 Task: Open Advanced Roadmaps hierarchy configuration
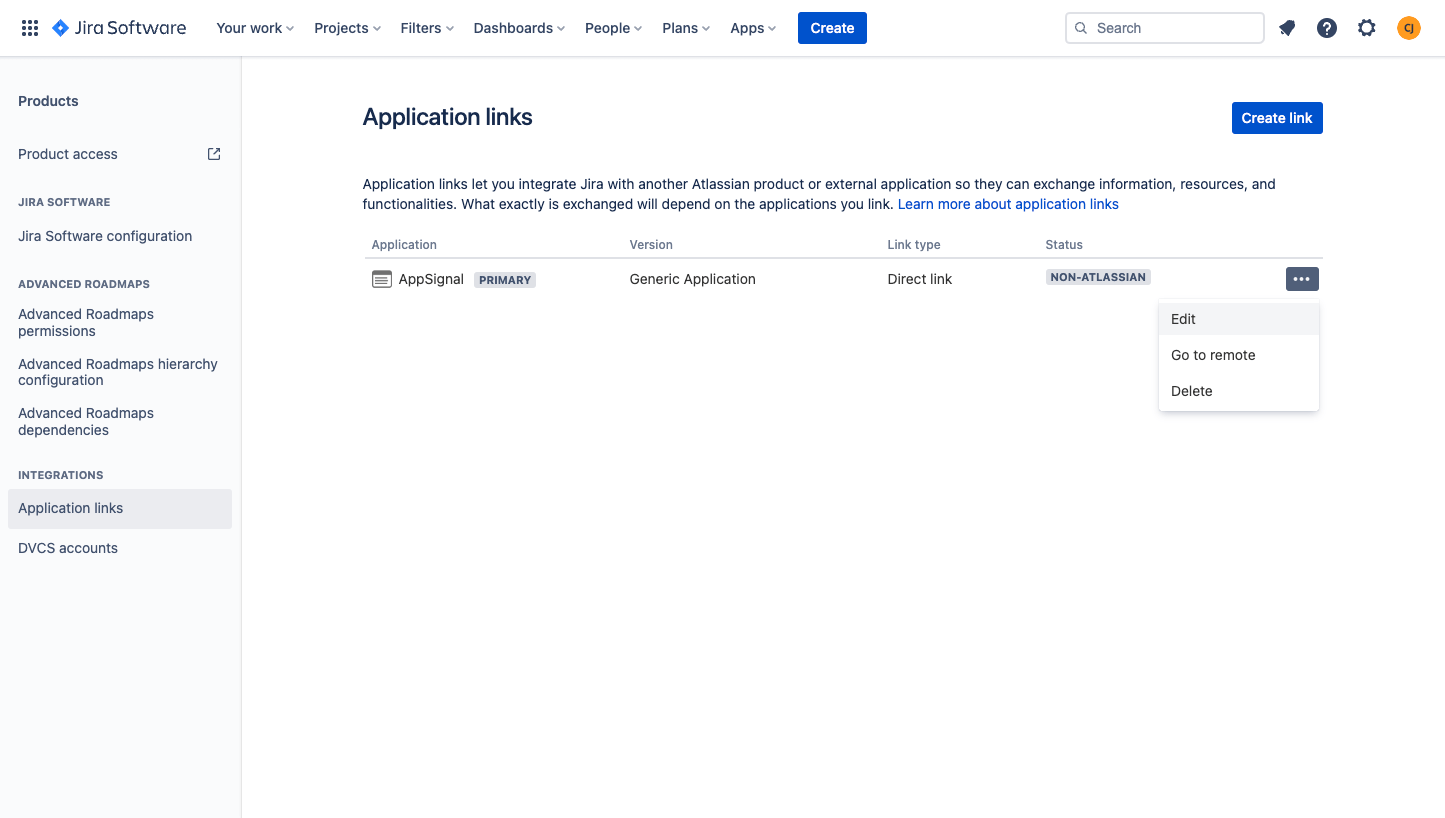tap(118, 372)
